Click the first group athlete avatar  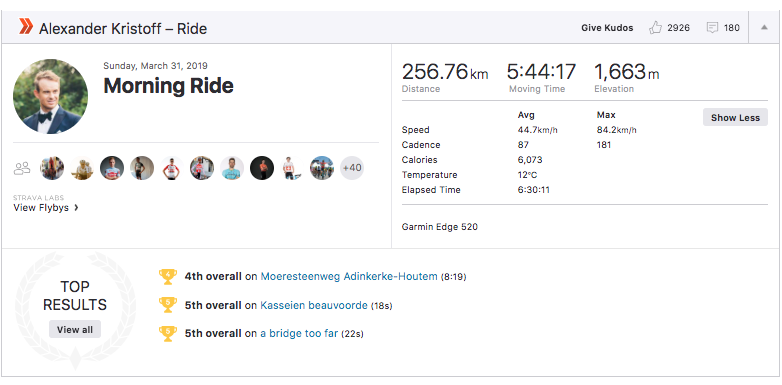pos(52,168)
